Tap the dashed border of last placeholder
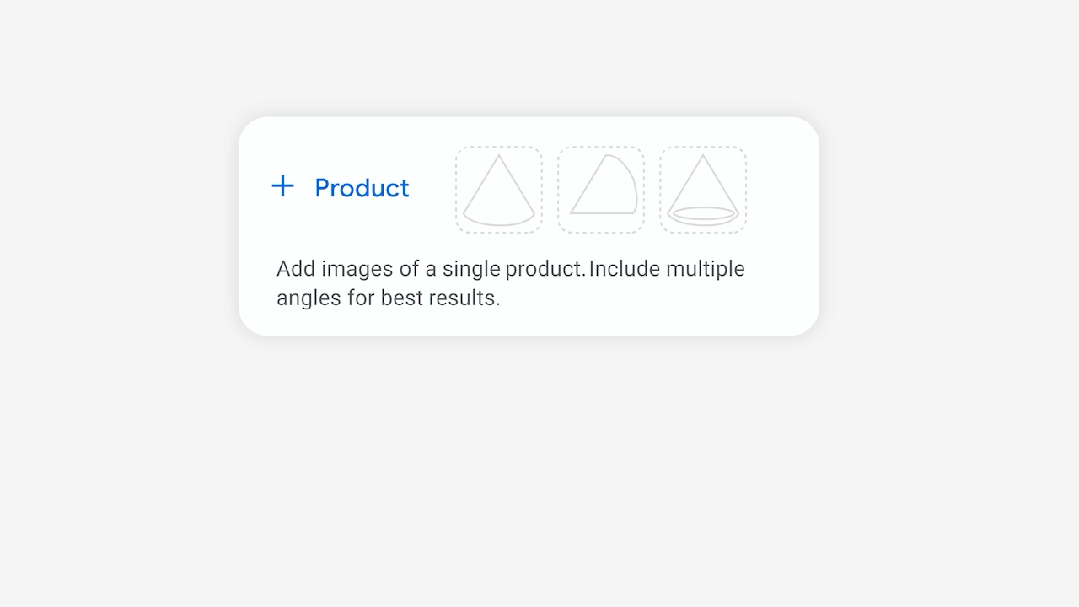Image resolution: width=1079 pixels, height=607 pixels. 703,148
